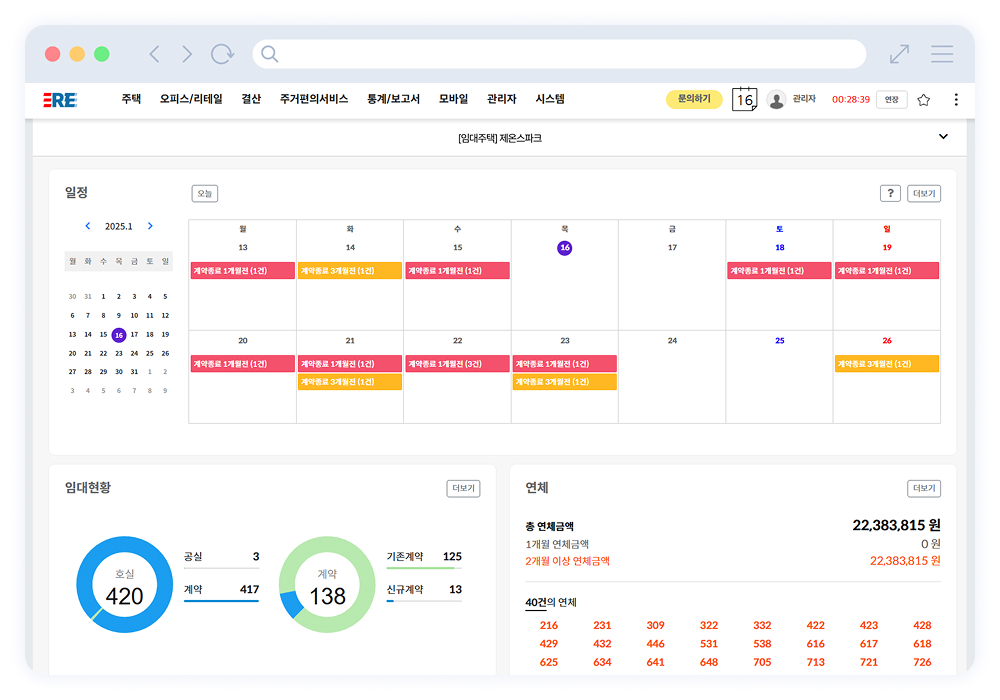Viewport: 1000px width, 700px height.
Task: Click the 오늘 button in schedule
Action: tap(204, 194)
